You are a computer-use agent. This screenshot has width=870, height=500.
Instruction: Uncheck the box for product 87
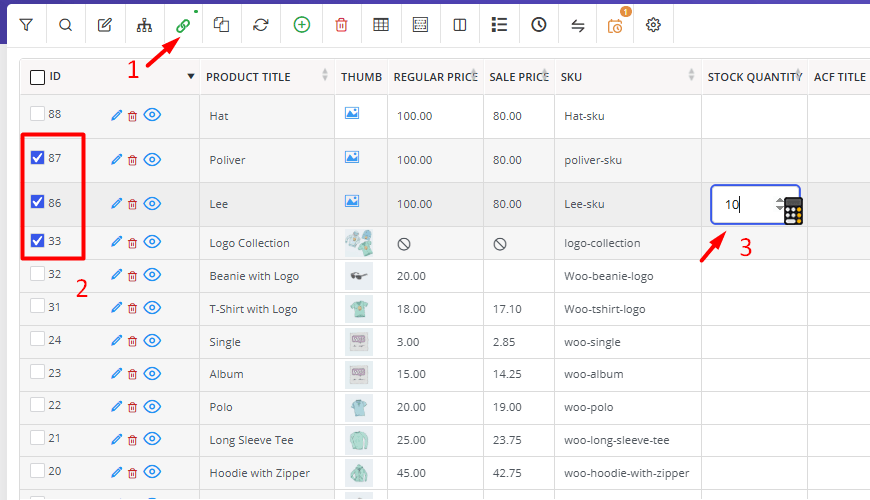click(37, 158)
